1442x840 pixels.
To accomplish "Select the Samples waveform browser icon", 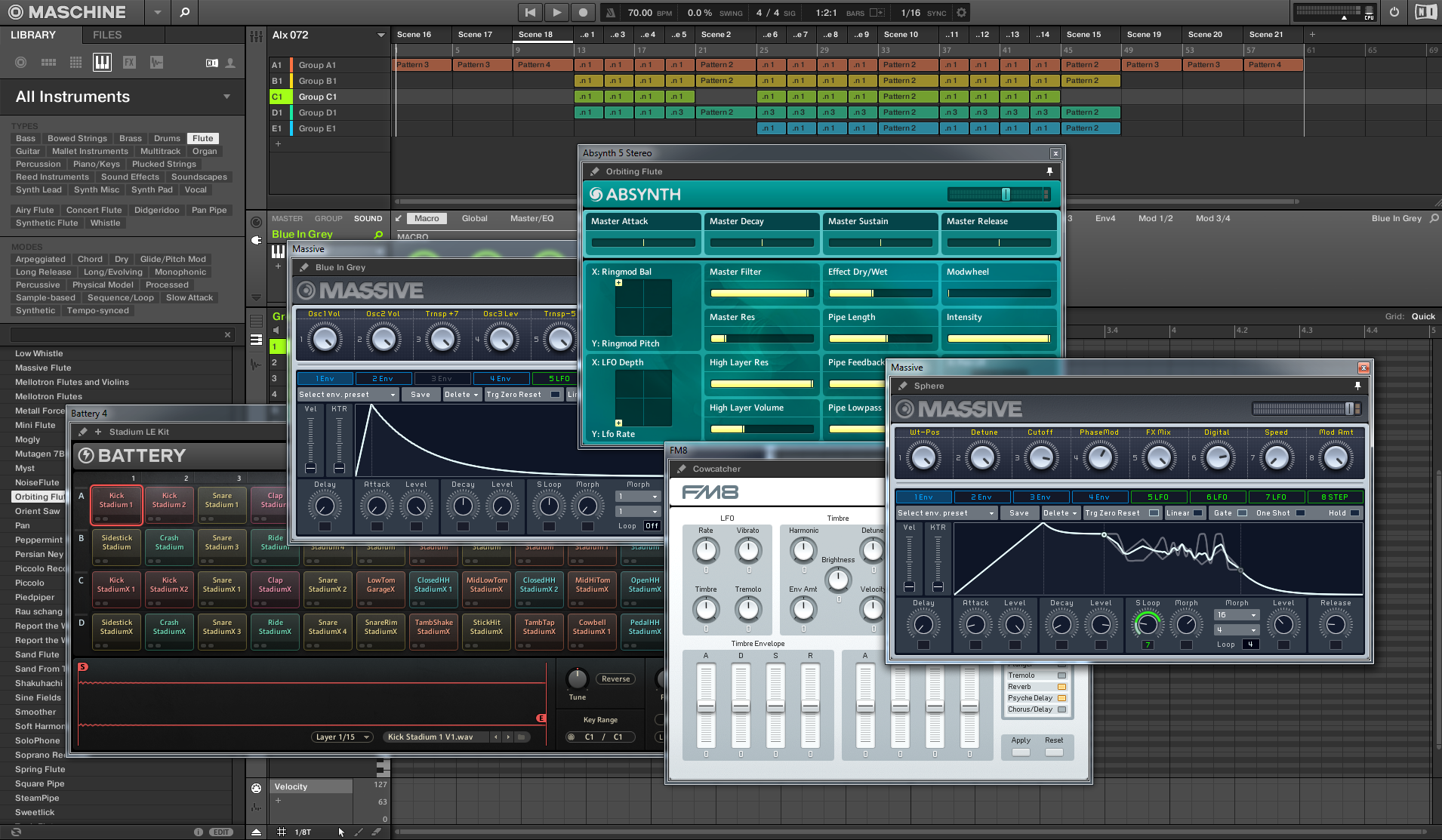I will (156, 63).
